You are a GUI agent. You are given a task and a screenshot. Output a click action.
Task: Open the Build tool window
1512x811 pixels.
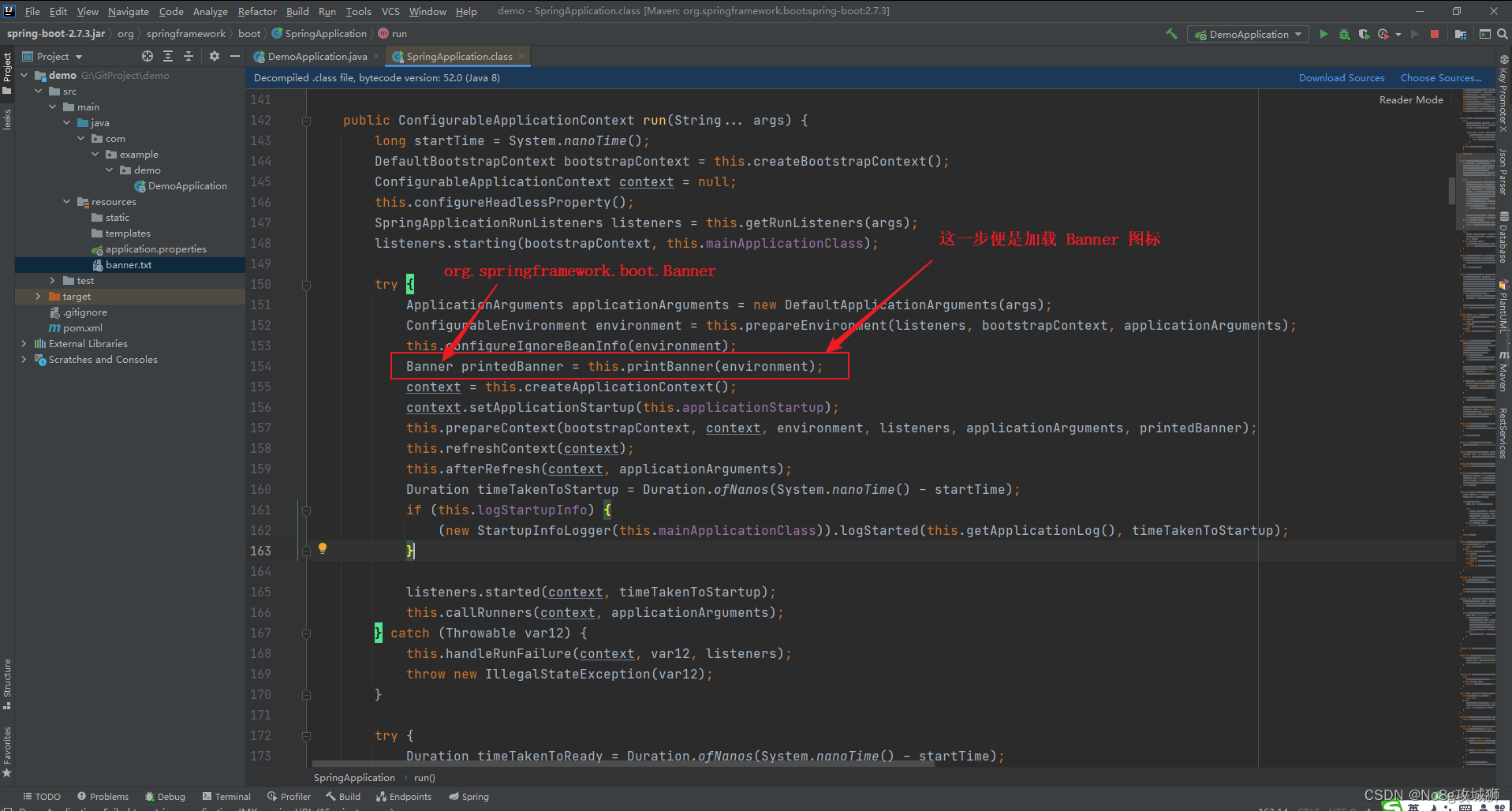(x=343, y=797)
